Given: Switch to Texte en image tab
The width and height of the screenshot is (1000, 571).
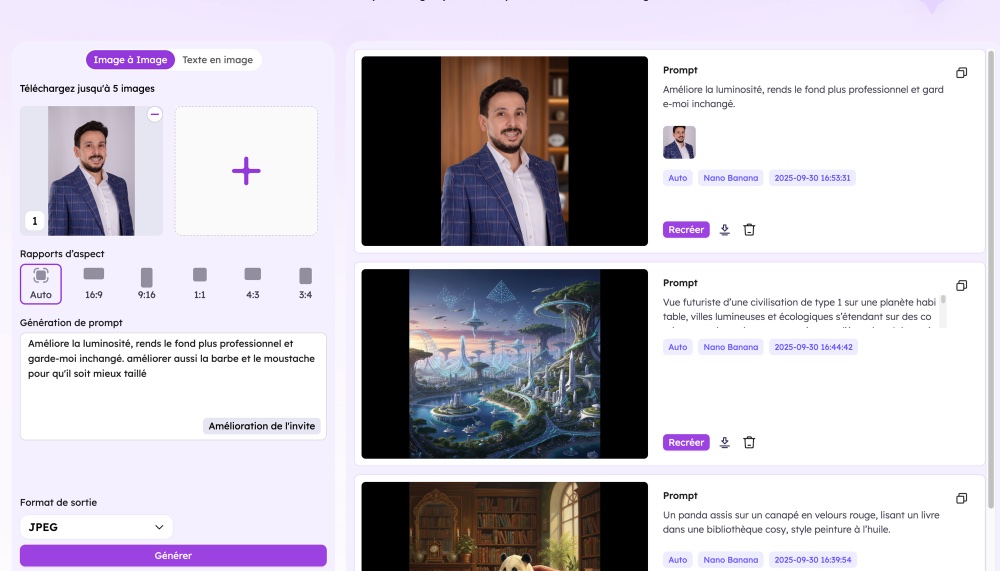Looking at the screenshot, I should point(217,60).
